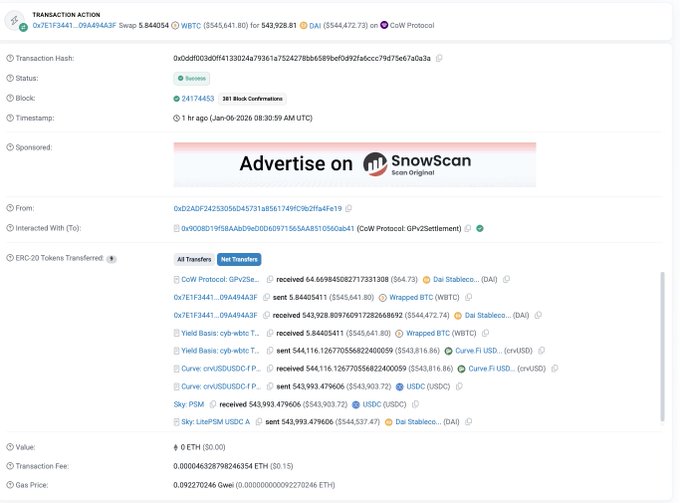
Task: Open help icon beside ERC-20 Tokens Transferred
Action: click(10, 258)
